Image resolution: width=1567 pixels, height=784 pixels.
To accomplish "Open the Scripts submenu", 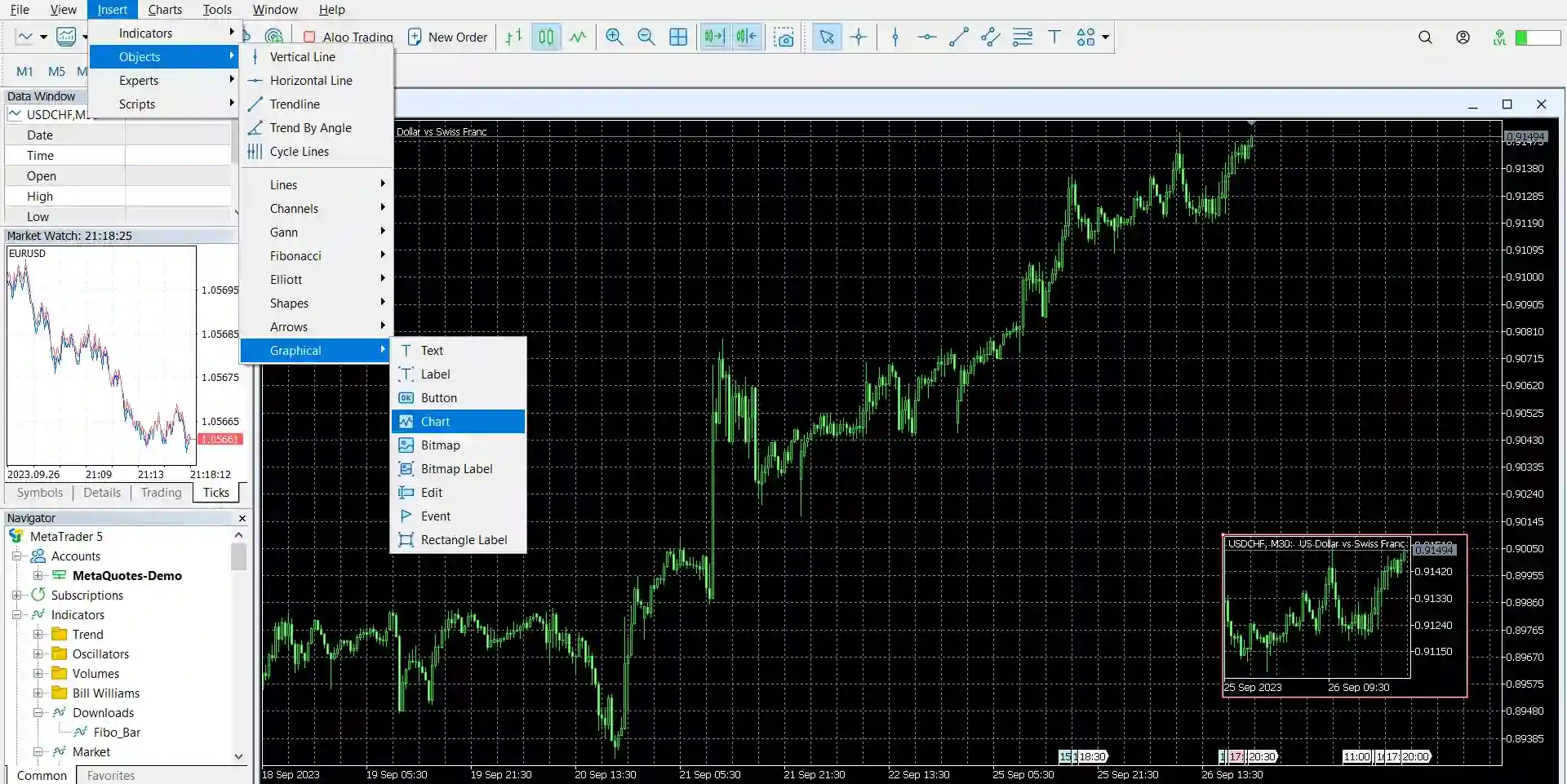I will click(163, 104).
